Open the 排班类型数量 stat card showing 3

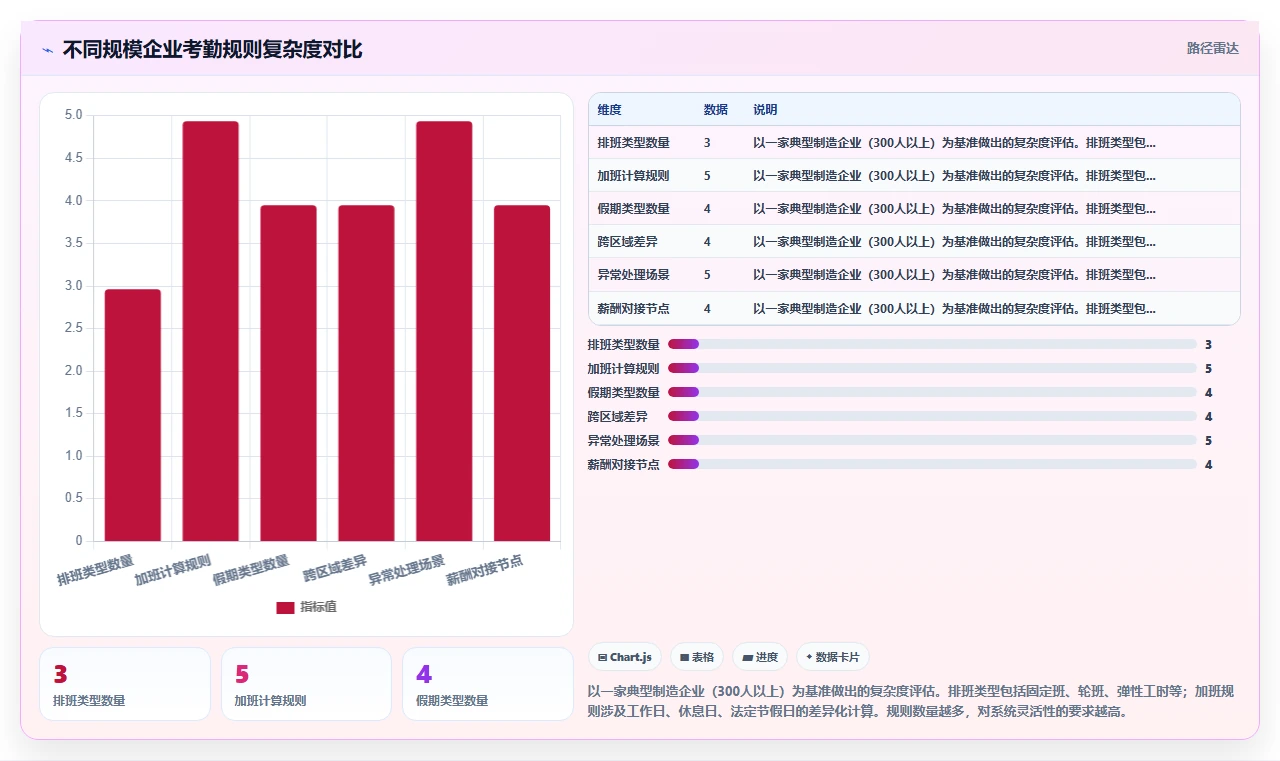pos(125,684)
